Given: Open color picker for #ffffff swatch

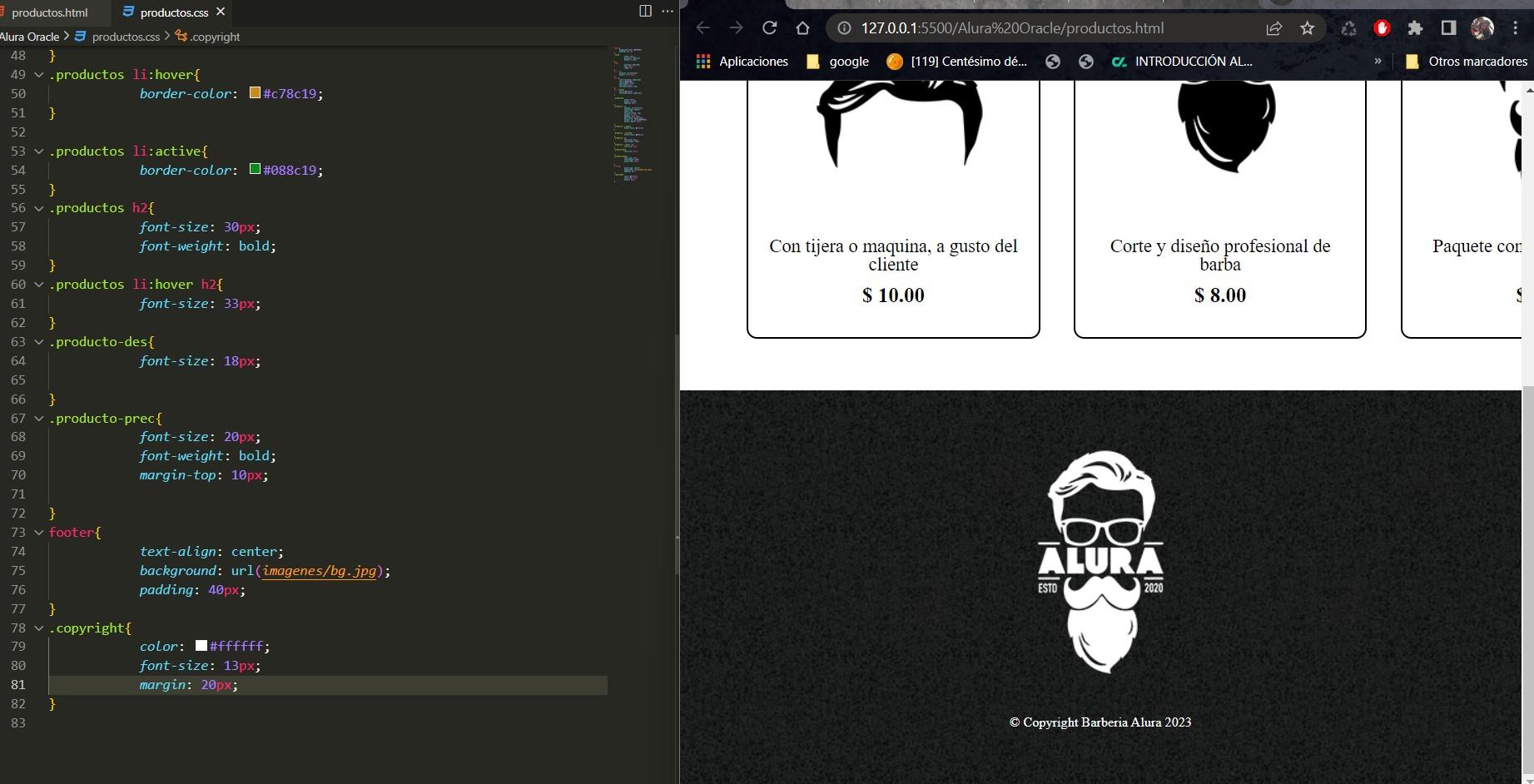Looking at the screenshot, I should tap(201, 646).
